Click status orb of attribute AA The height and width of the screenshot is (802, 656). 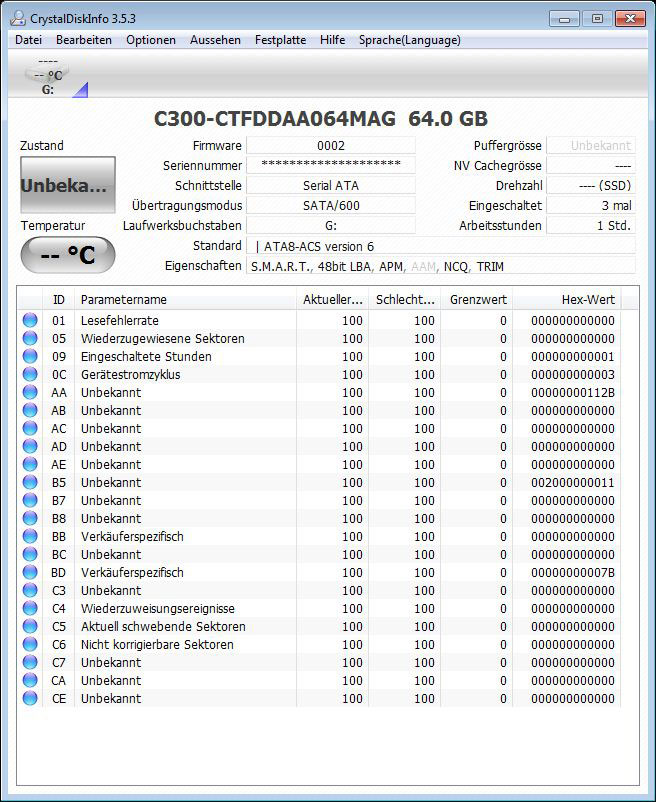pyautogui.click(x=30, y=392)
